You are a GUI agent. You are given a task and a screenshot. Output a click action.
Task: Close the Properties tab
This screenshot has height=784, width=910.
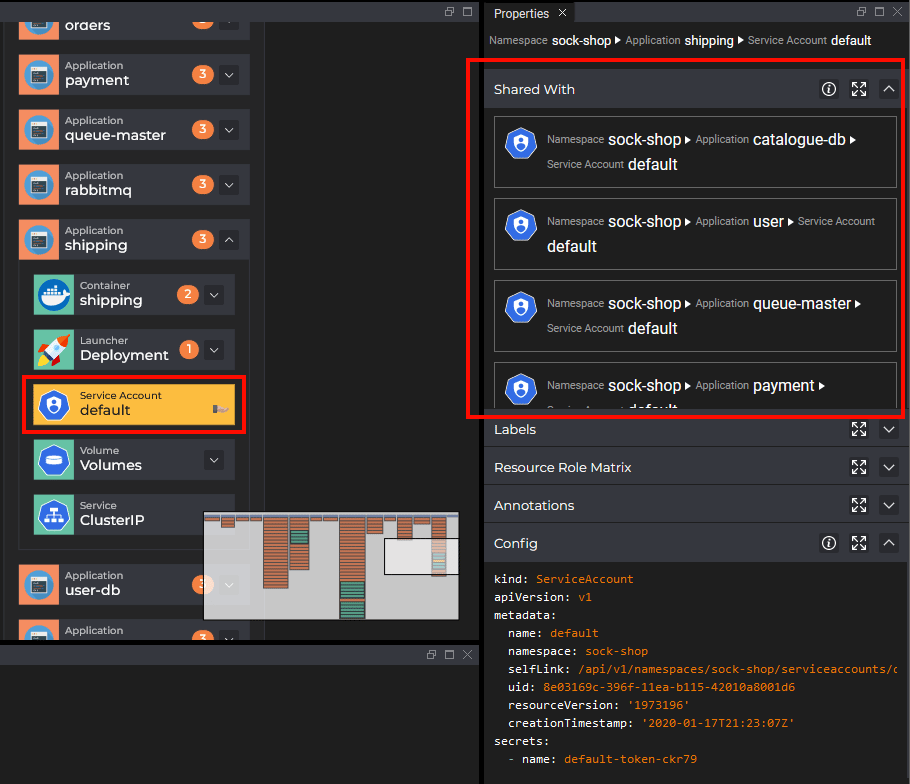(x=562, y=13)
